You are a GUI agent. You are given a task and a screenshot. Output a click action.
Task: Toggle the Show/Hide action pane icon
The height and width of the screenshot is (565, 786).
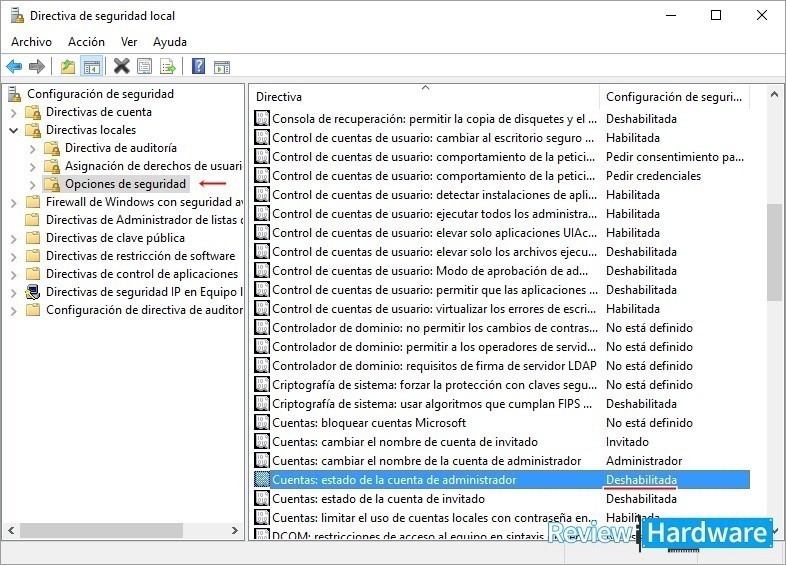222,67
